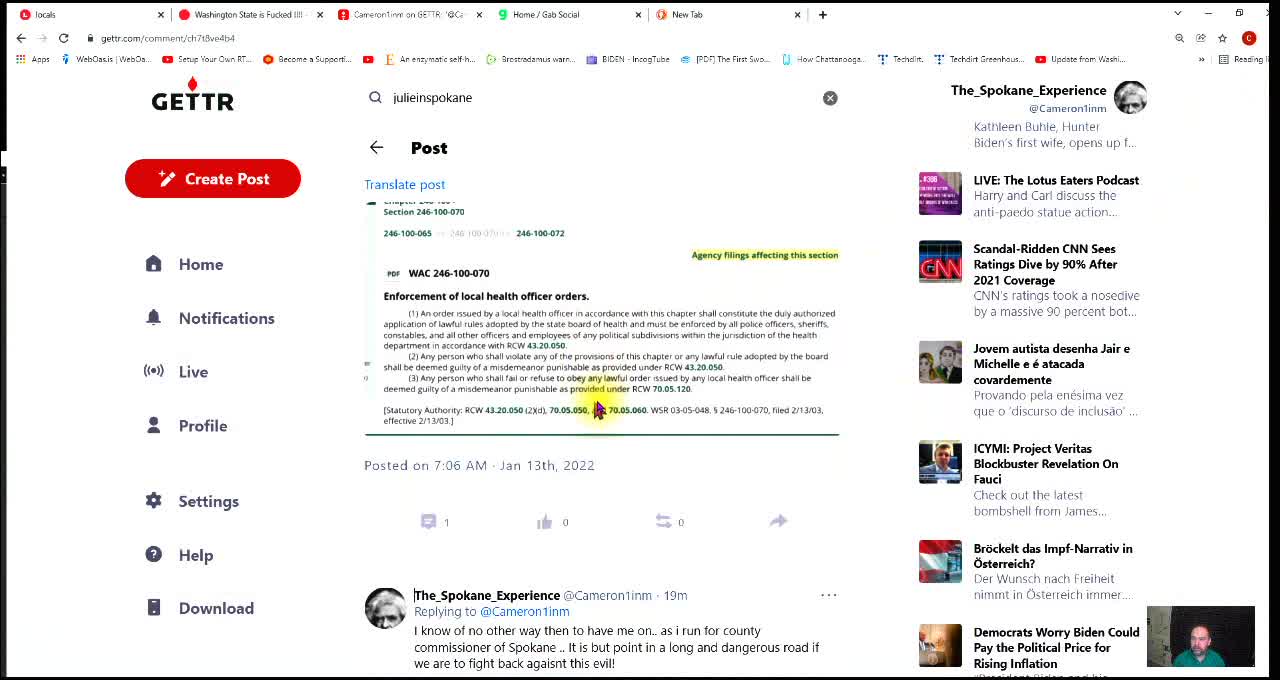Screen dimensions: 1280x680
Task: Open Chrome tab search dropdown arrow
Action: coord(1177,14)
